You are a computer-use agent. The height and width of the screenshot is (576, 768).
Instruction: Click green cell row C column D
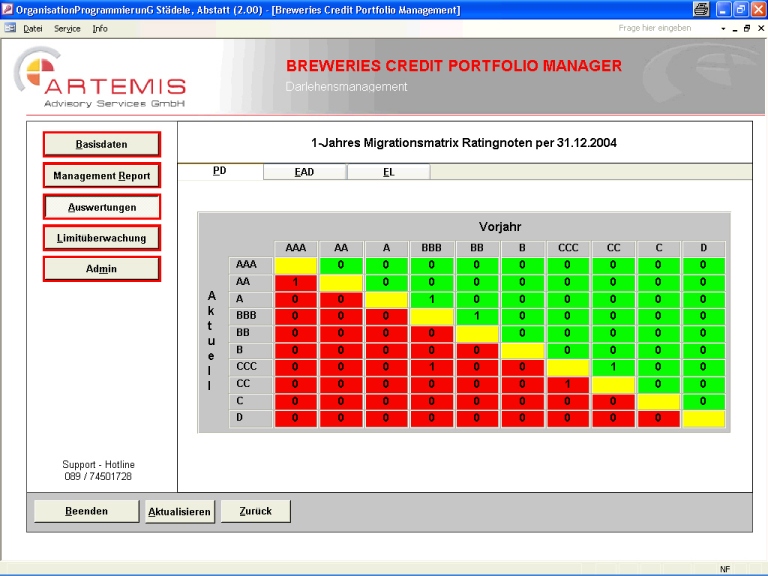(x=703, y=402)
